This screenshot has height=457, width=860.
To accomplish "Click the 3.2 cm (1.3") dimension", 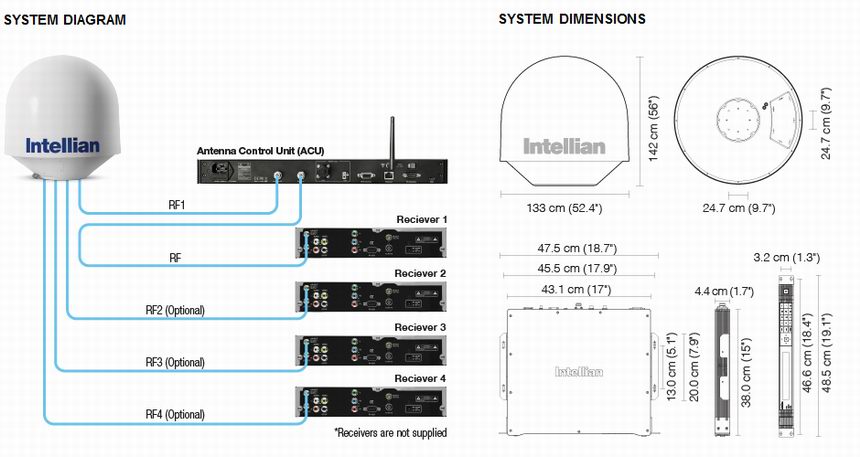I will pyautogui.click(x=787, y=257).
